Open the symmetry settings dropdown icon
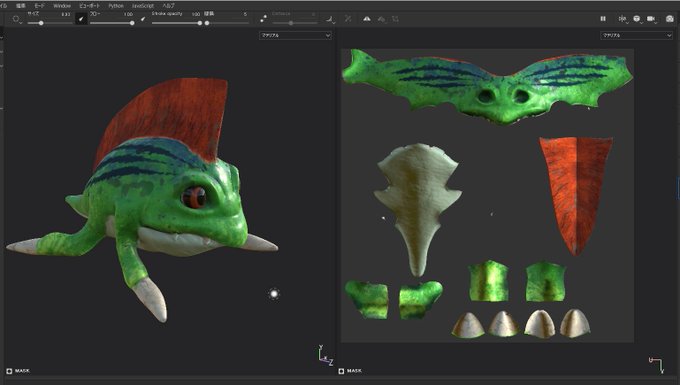The image size is (680, 385). click(x=623, y=19)
